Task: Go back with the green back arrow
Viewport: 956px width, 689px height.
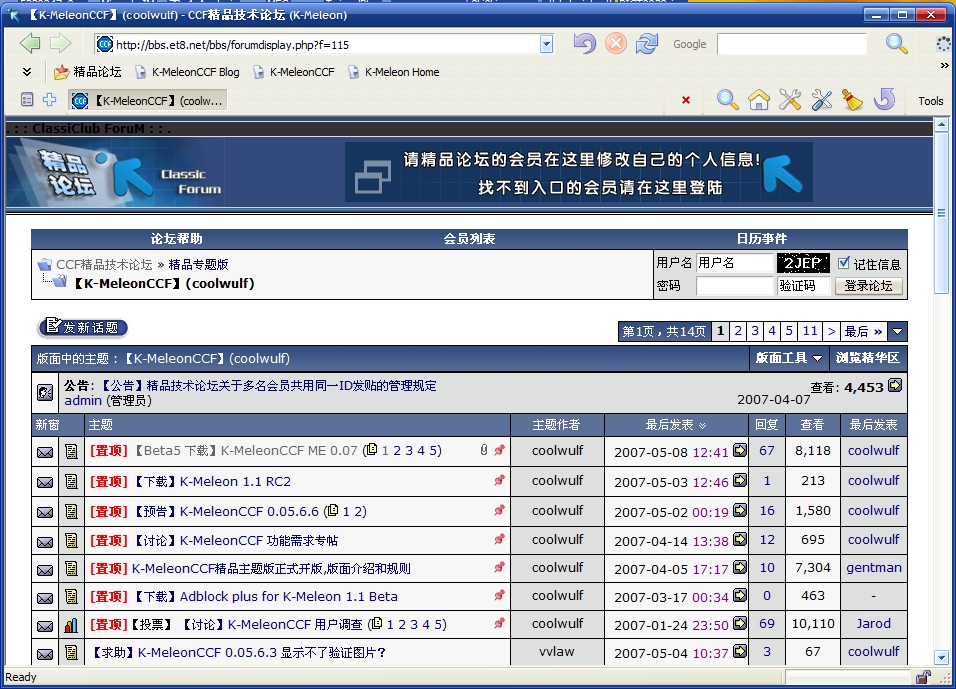Action: click(x=29, y=43)
